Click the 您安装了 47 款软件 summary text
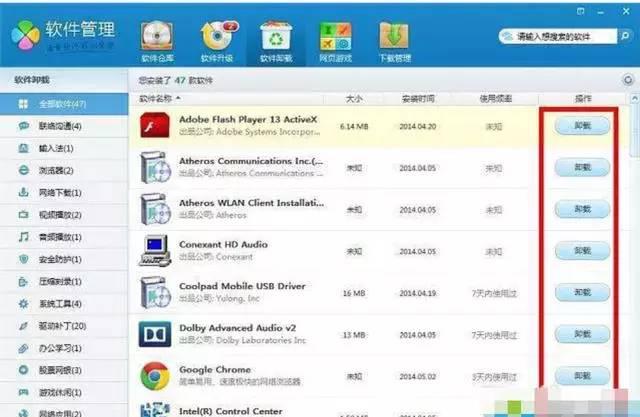Viewport: 640px width, 417px height. point(176,80)
